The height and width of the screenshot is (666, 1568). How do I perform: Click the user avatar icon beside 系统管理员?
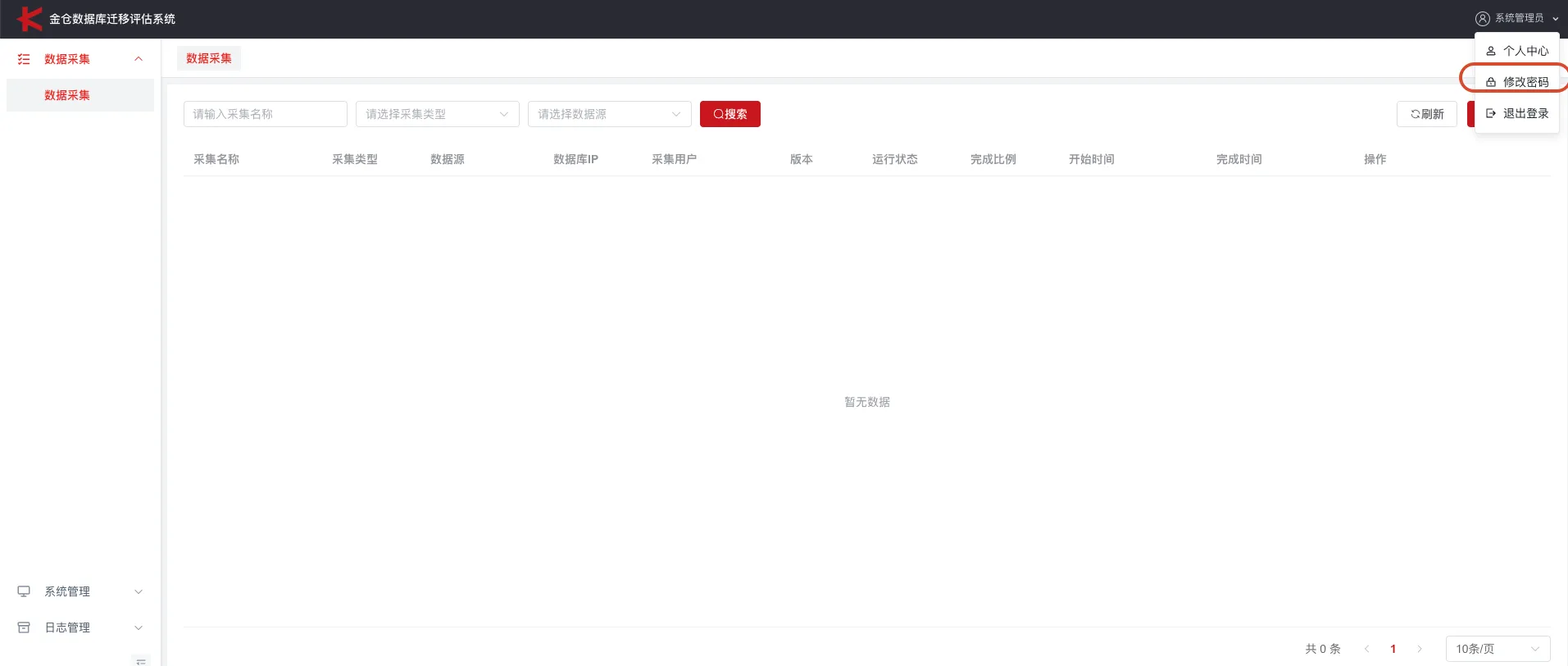(1482, 18)
